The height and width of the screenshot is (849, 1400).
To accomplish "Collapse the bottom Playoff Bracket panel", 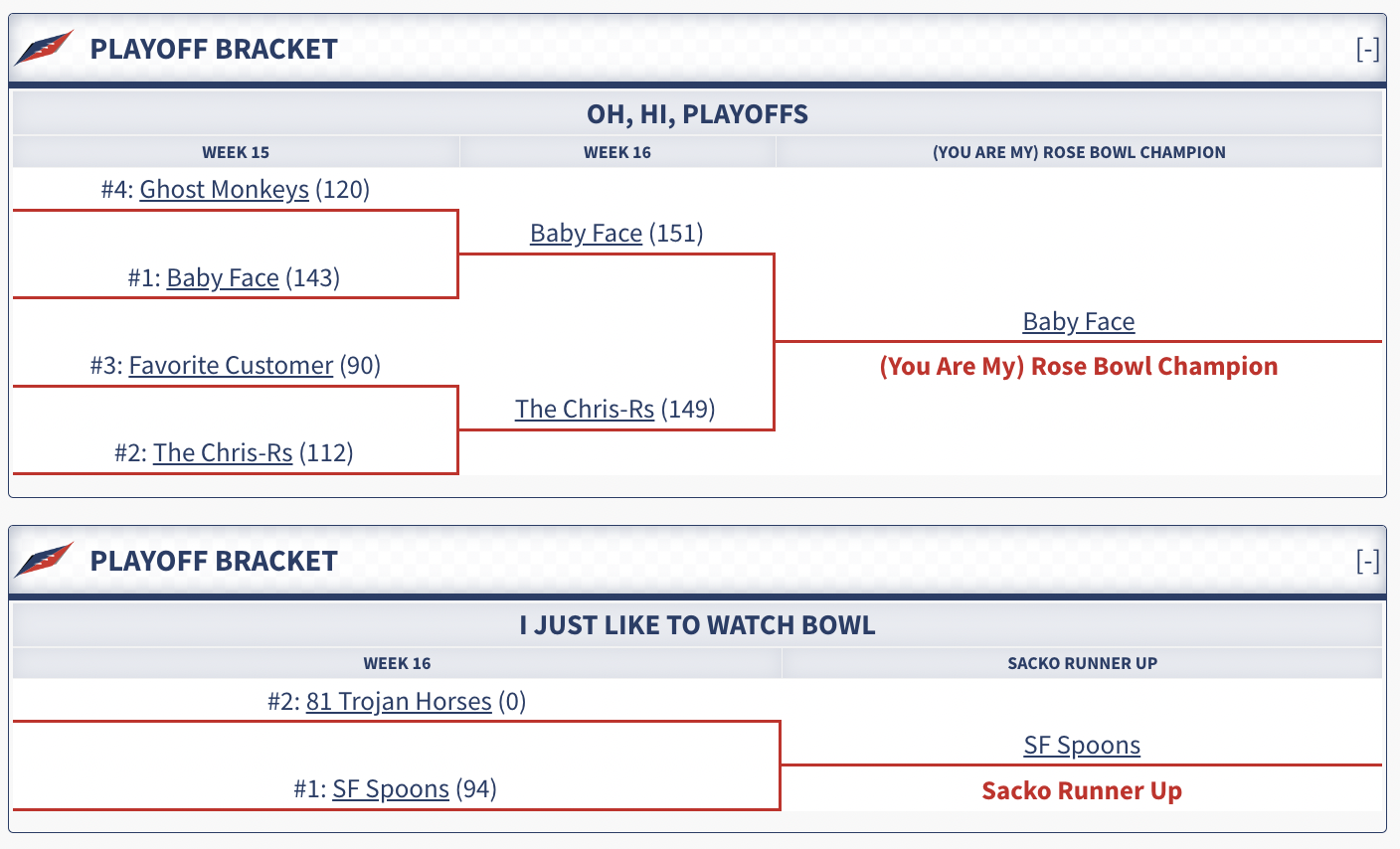I will (1367, 561).
